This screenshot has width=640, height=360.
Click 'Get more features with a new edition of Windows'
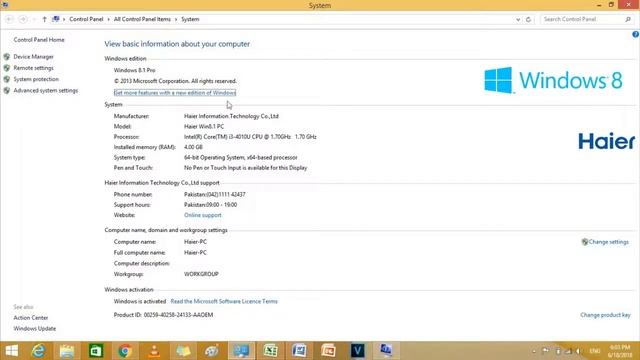pyautogui.click(x=175, y=93)
